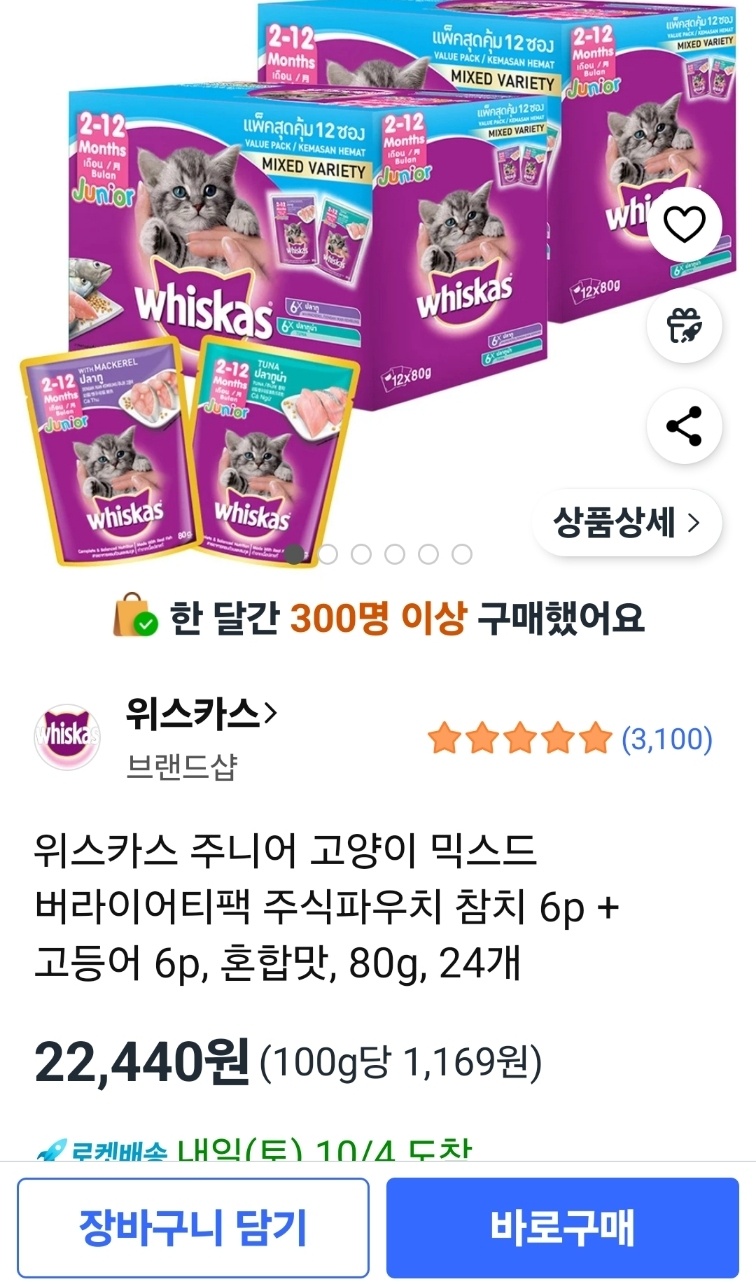Select the third image pagination dot
756x1284 pixels.
click(x=361, y=554)
